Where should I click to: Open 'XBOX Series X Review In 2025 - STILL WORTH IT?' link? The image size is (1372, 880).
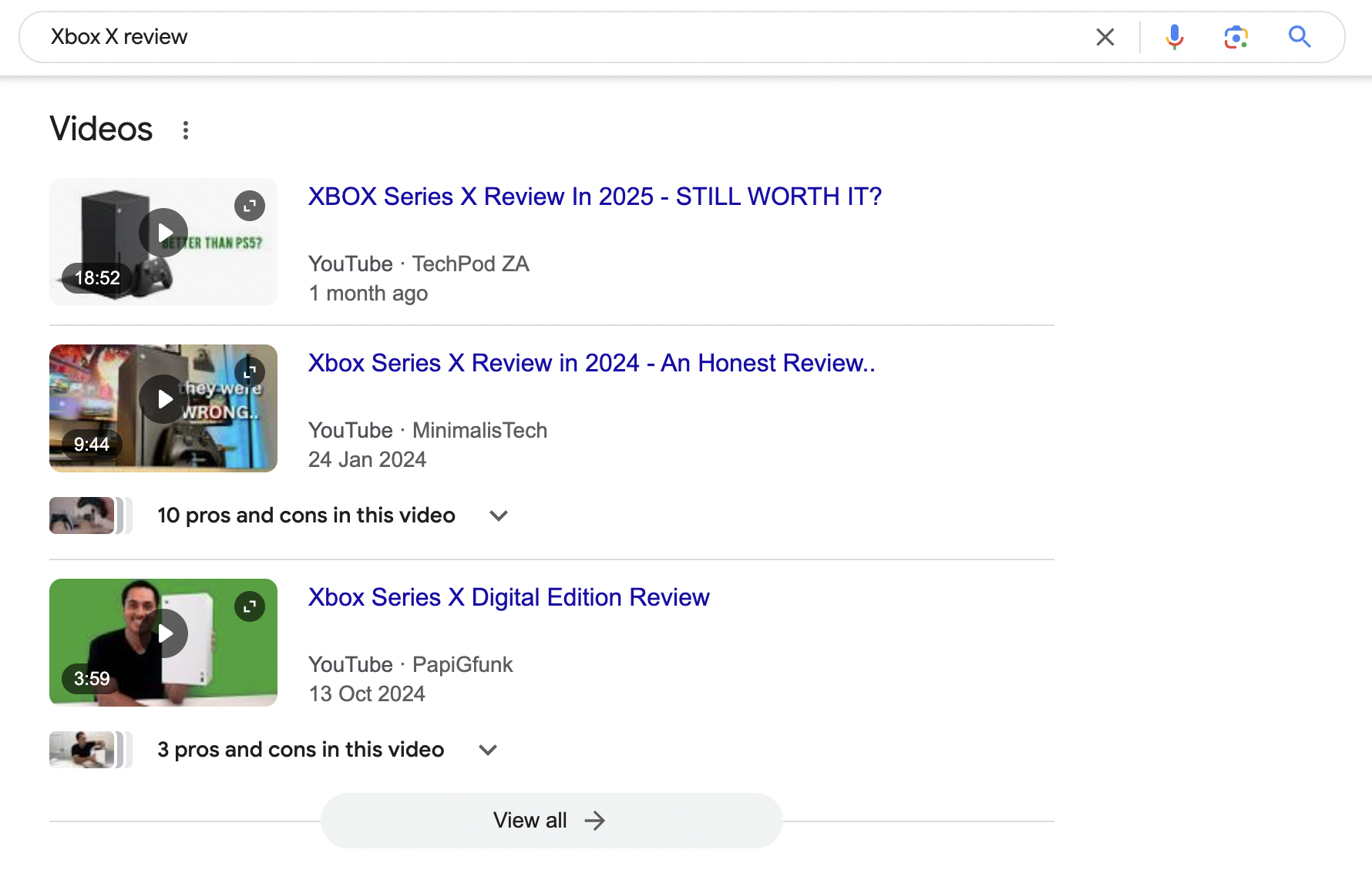(594, 196)
